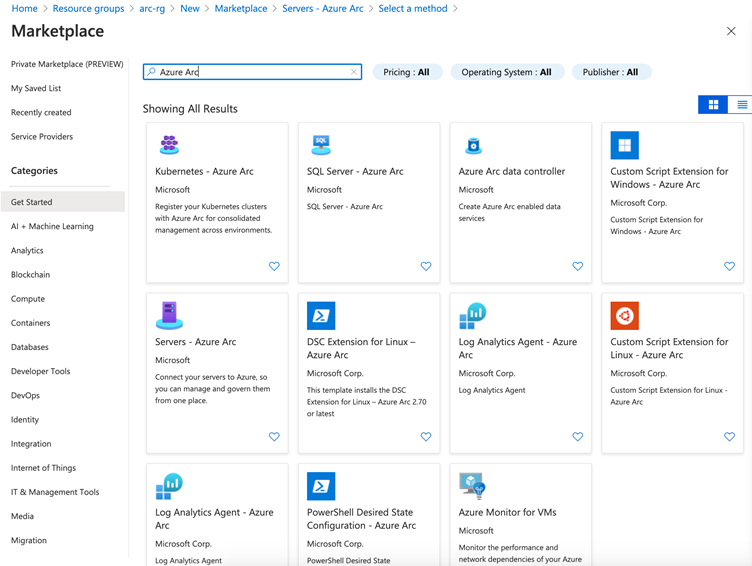The width and height of the screenshot is (752, 566).
Task: Favorite Custom Script Extension for Linux
Action: pyautogui.click(x=729, y=436)
